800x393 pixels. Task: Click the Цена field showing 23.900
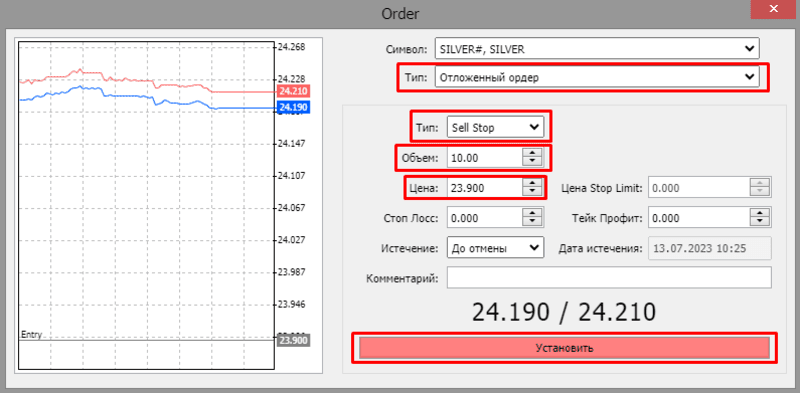pyautogui.click(x=484, y=188)
